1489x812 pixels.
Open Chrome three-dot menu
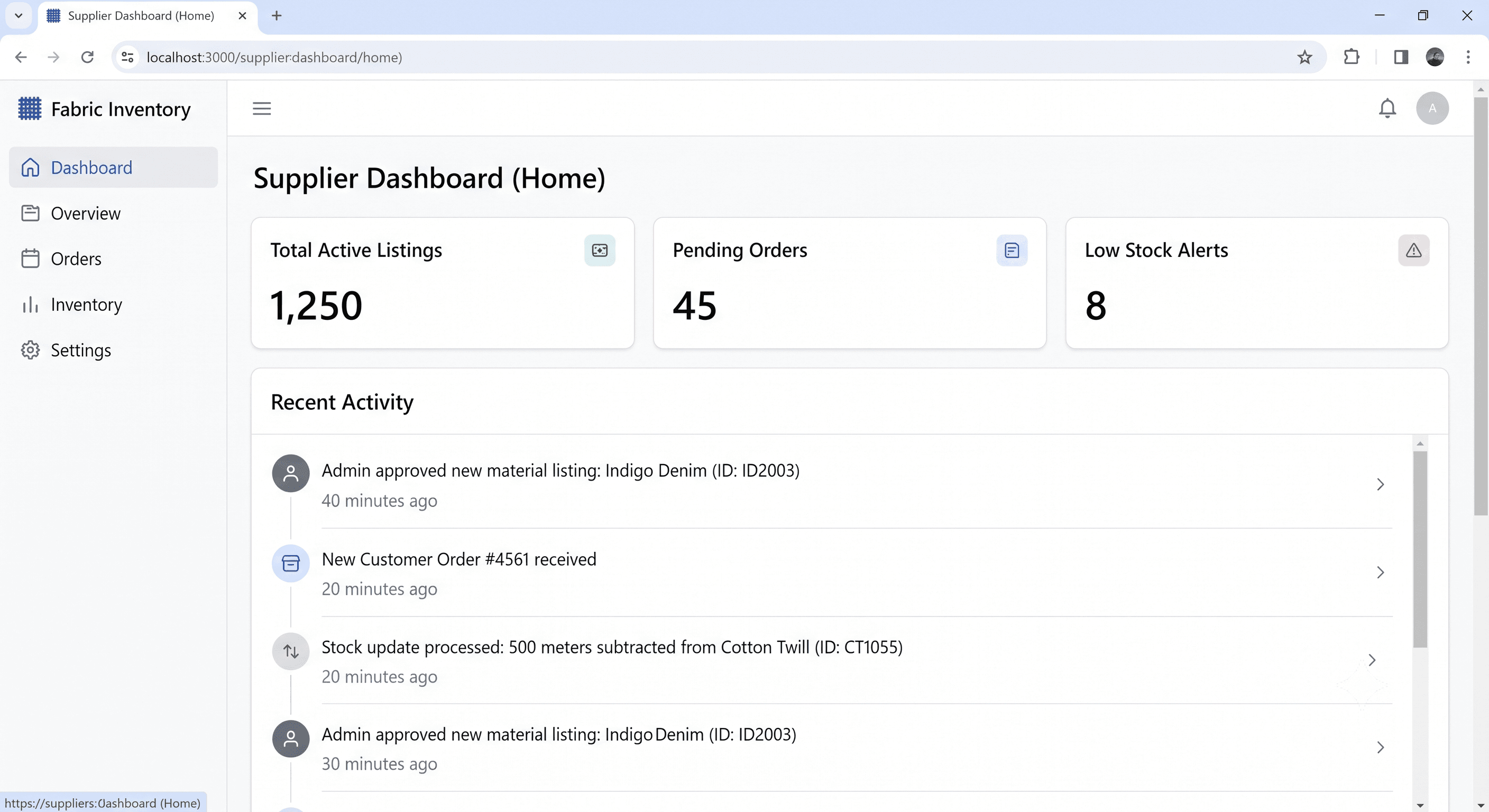point(1468,57)
